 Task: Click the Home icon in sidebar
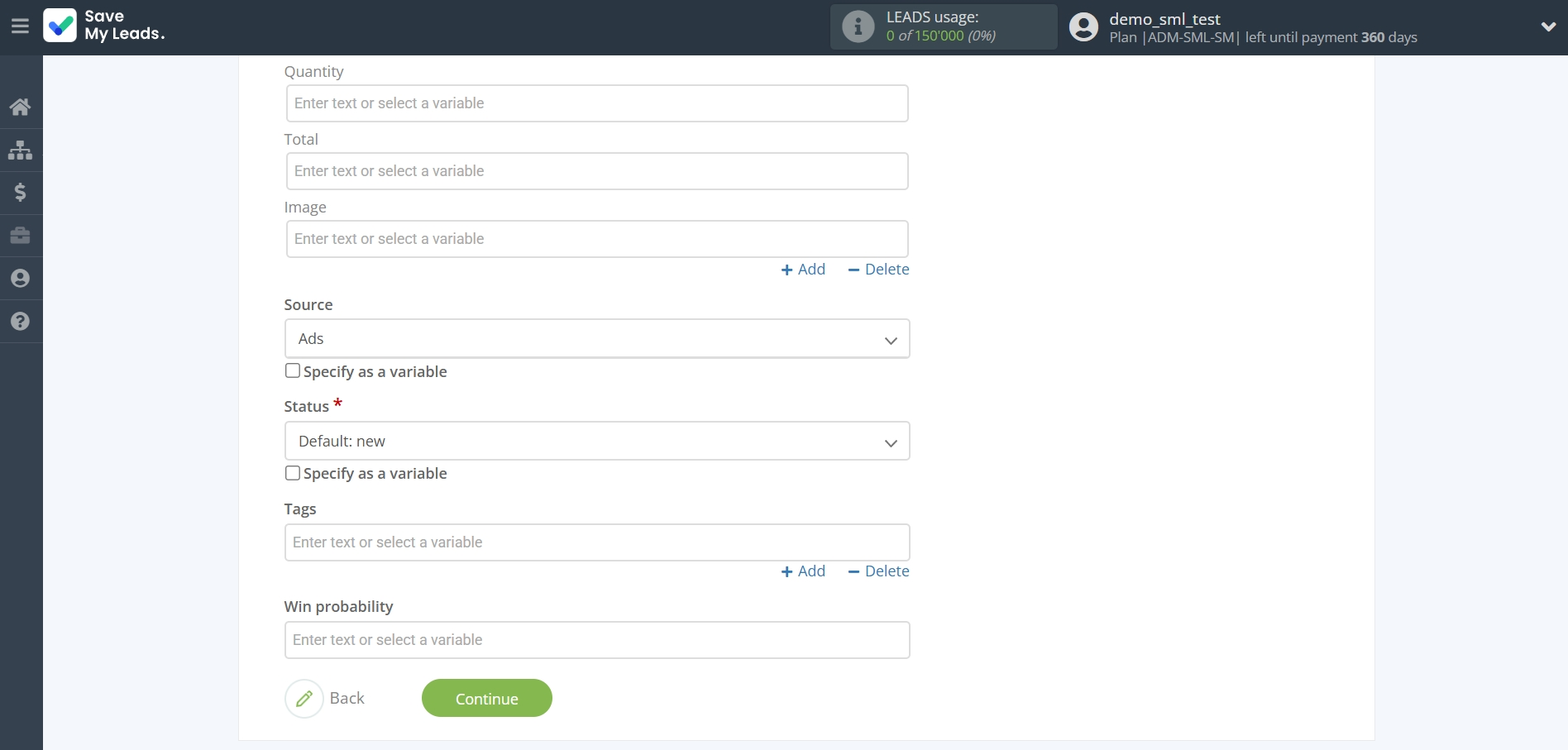[20, 107]
